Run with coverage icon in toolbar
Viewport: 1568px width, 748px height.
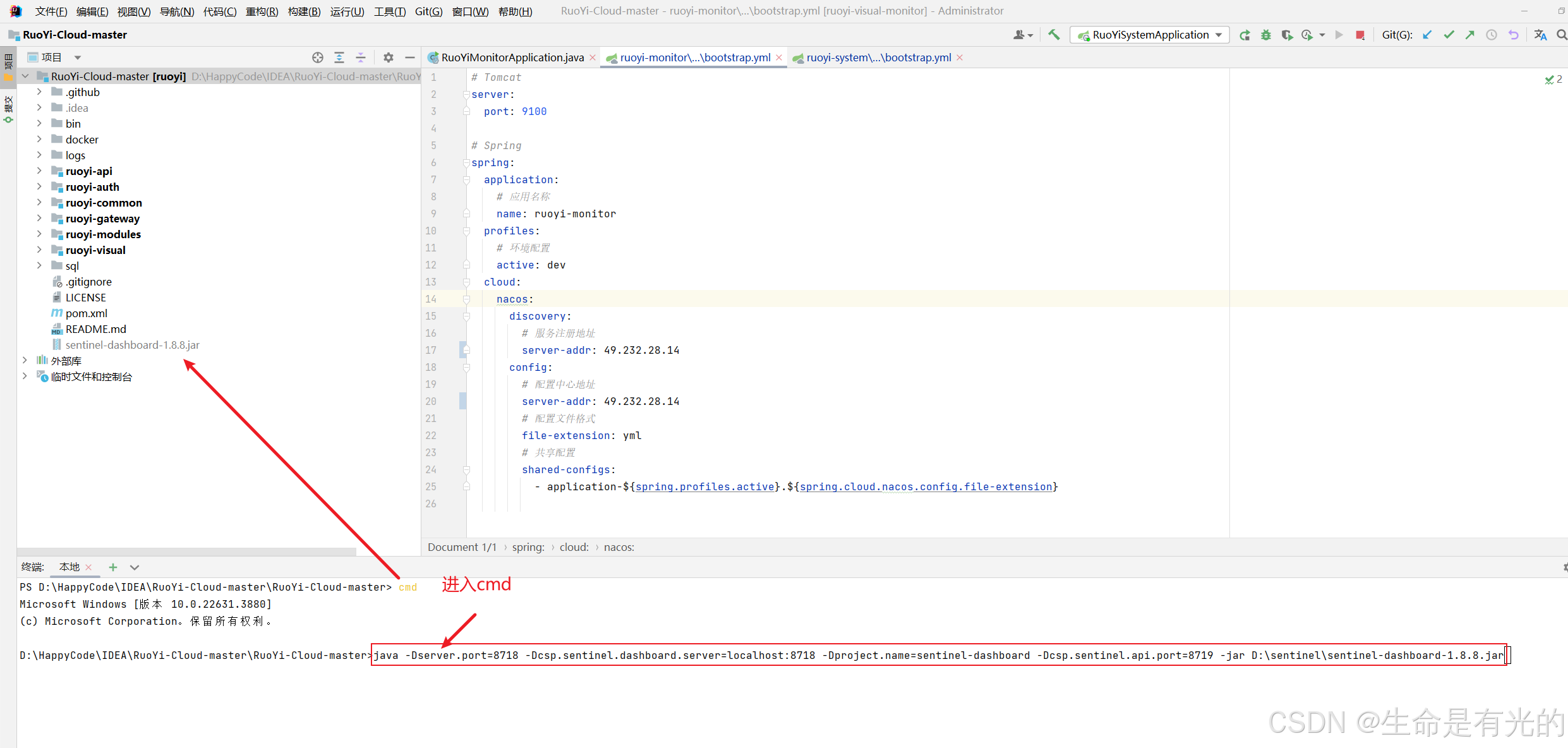1286,35
